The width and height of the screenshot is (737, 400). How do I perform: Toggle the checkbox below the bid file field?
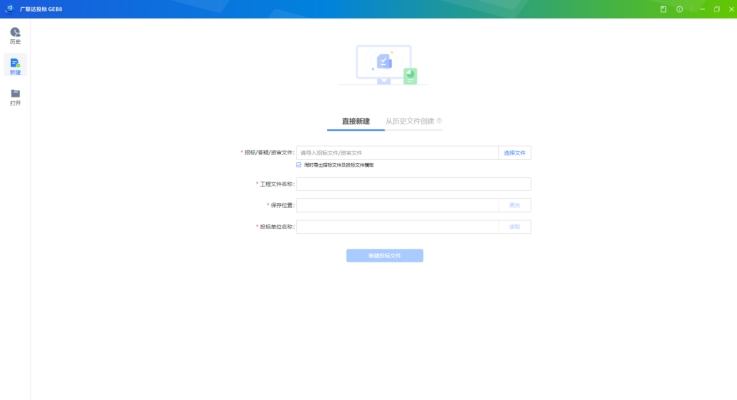pyautogui.click(x=298, y=165)
